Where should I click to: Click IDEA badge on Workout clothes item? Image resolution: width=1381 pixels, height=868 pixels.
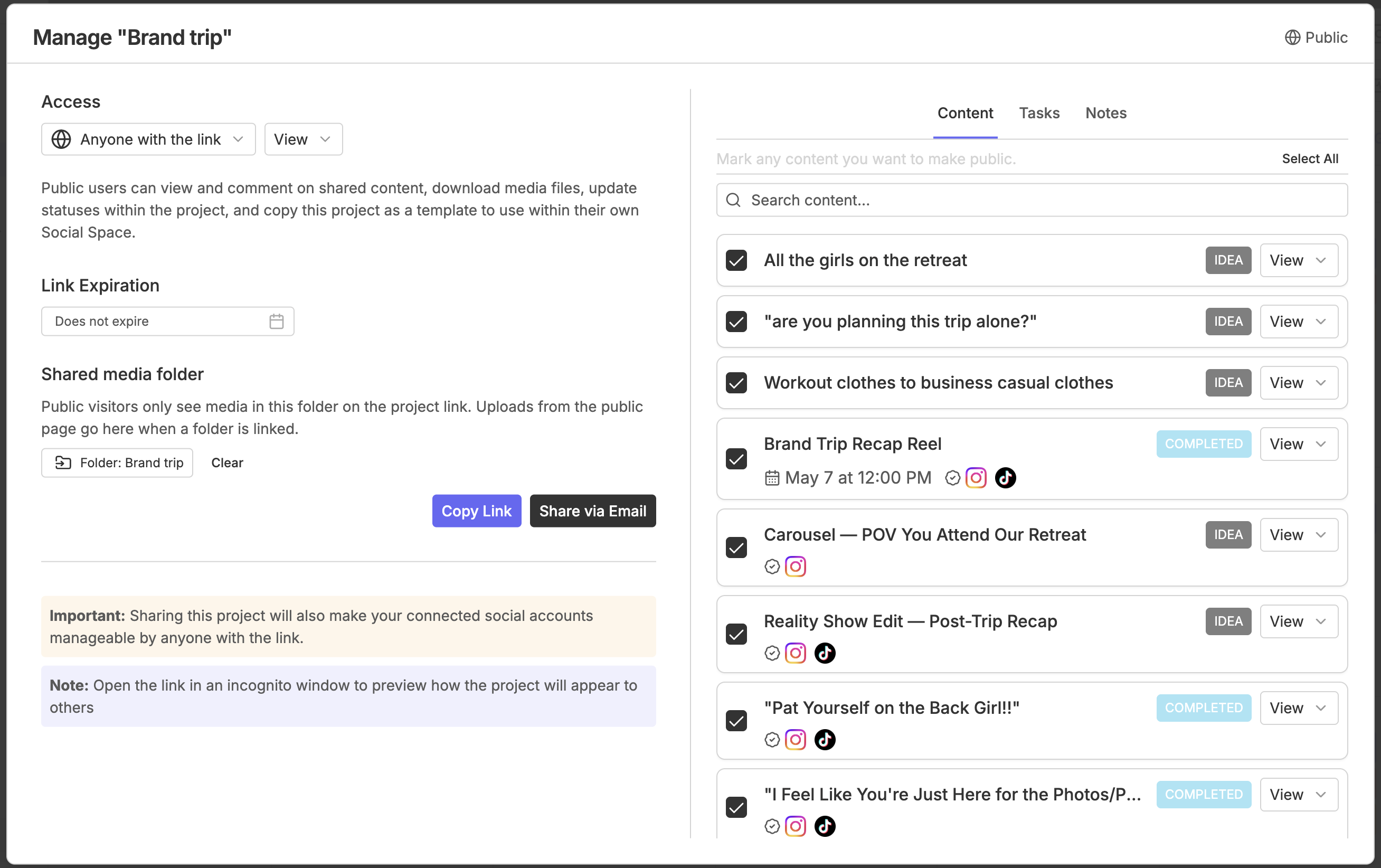tap(1228, 383)
